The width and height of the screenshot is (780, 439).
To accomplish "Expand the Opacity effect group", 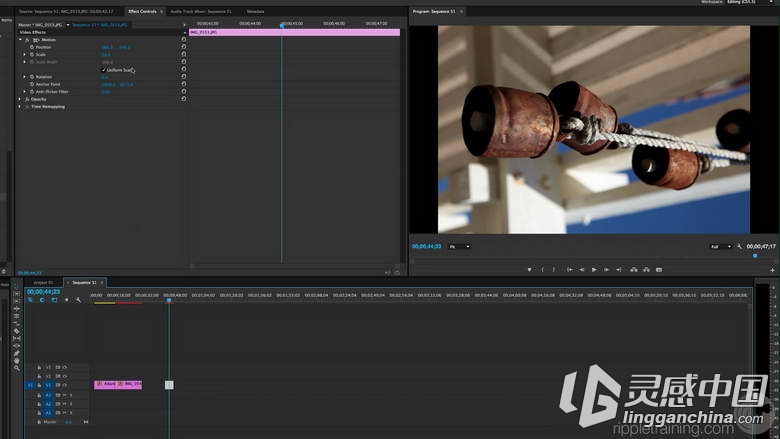I will click(x=20, y=99).
